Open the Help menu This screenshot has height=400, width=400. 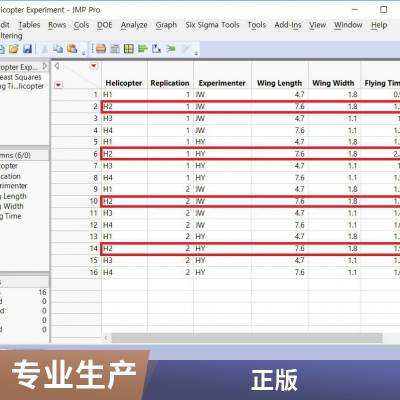379,25
